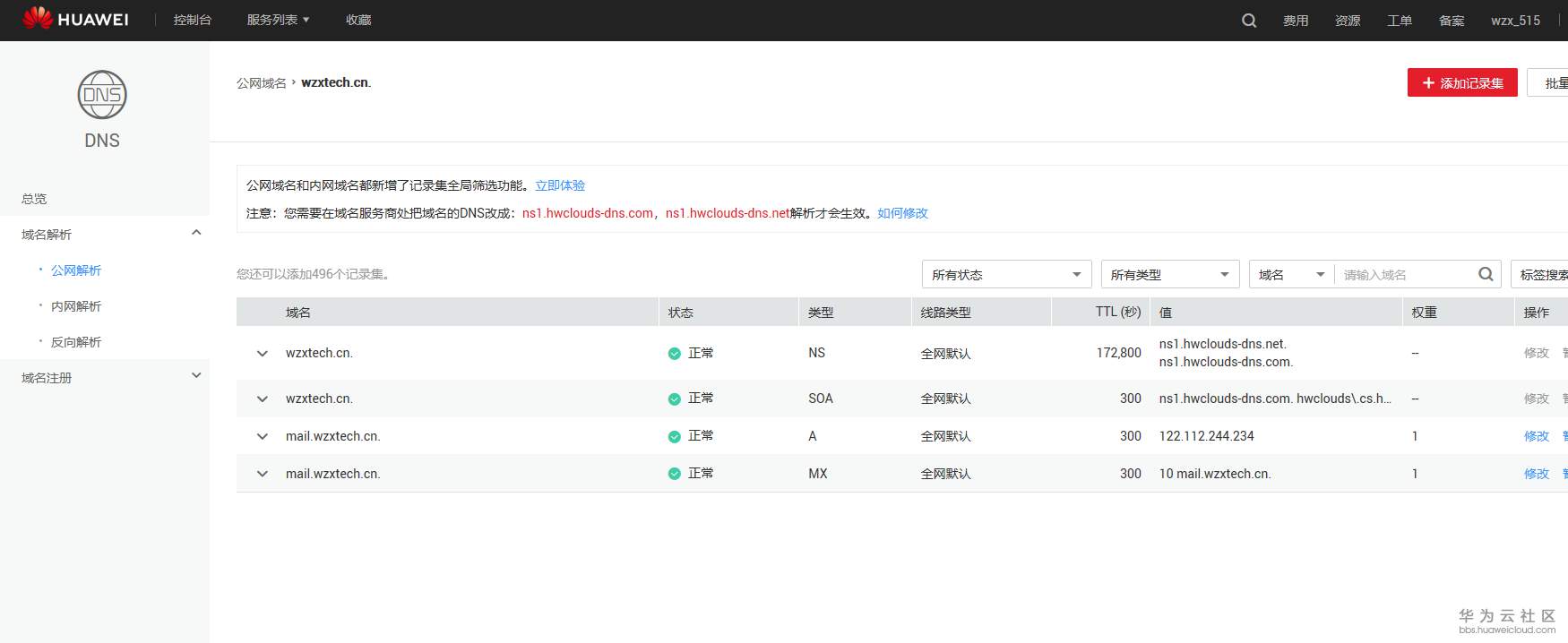
Task: Click the 域名 column header
Action: pyautogui.click(x=298, y=313)
